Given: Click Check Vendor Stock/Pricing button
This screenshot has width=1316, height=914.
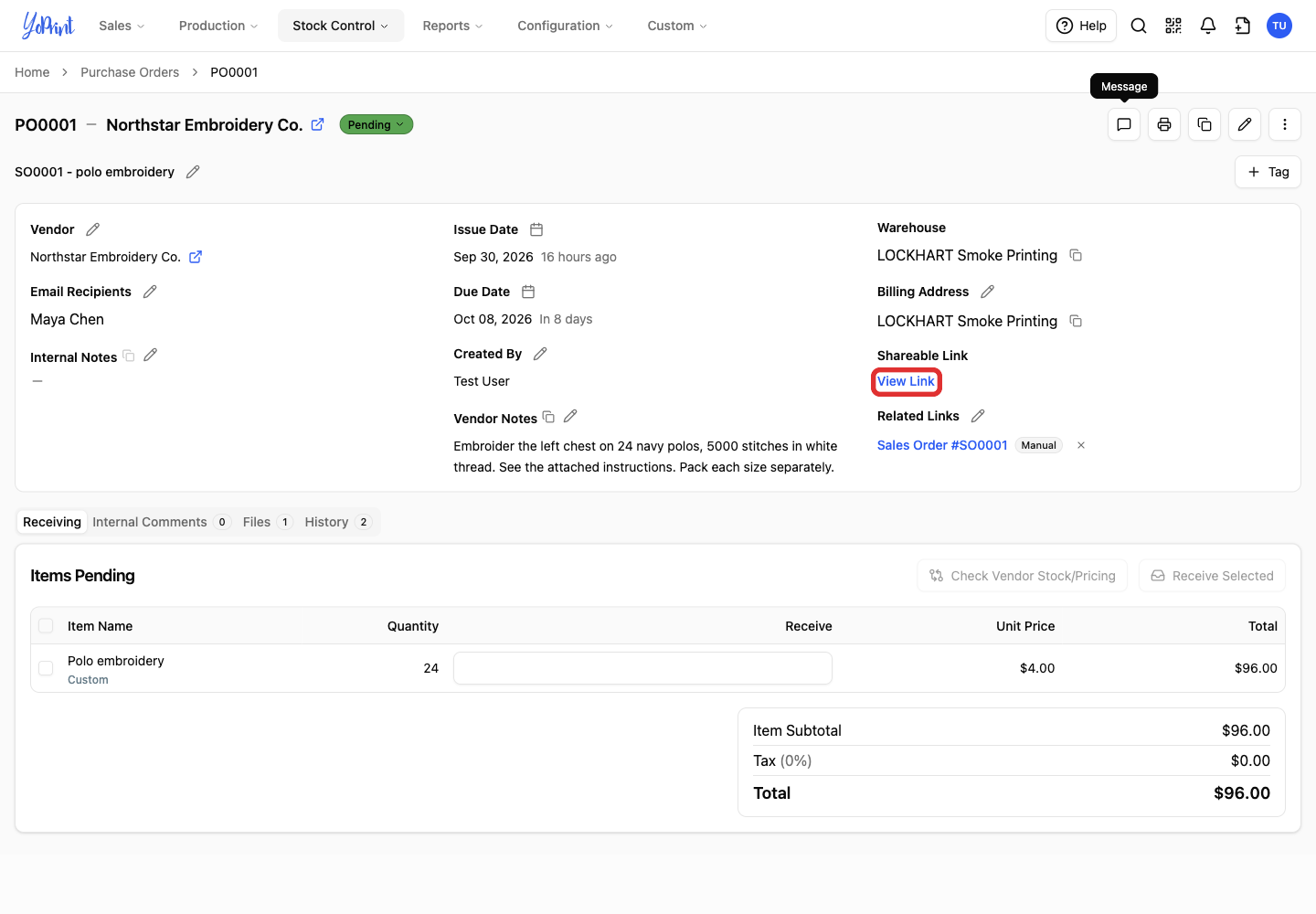Looking at the screenshot, I should tap(1023, 576).
